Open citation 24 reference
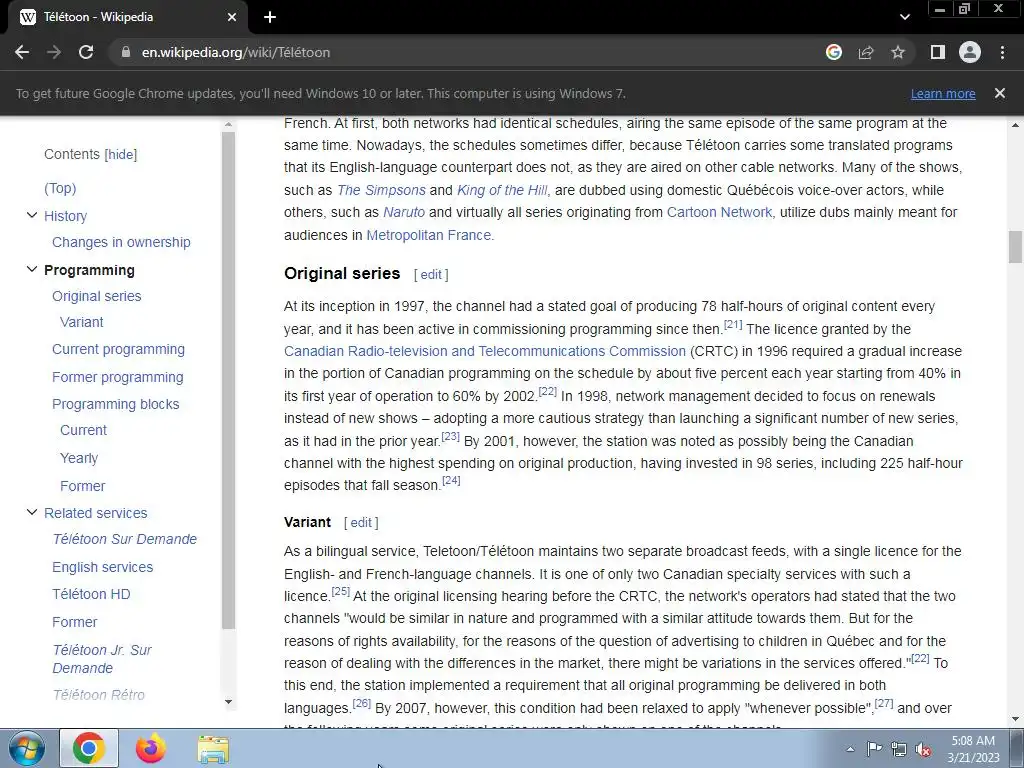The image size is (1024, 768). point(451,481)
